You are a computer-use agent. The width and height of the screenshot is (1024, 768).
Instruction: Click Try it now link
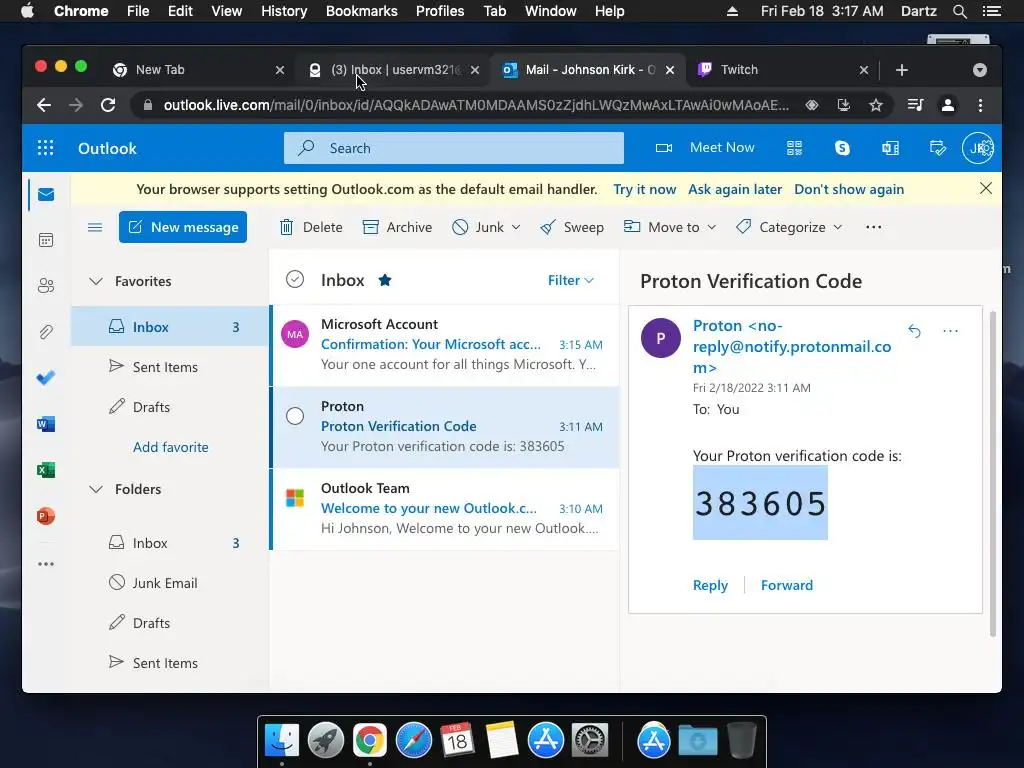645,189
